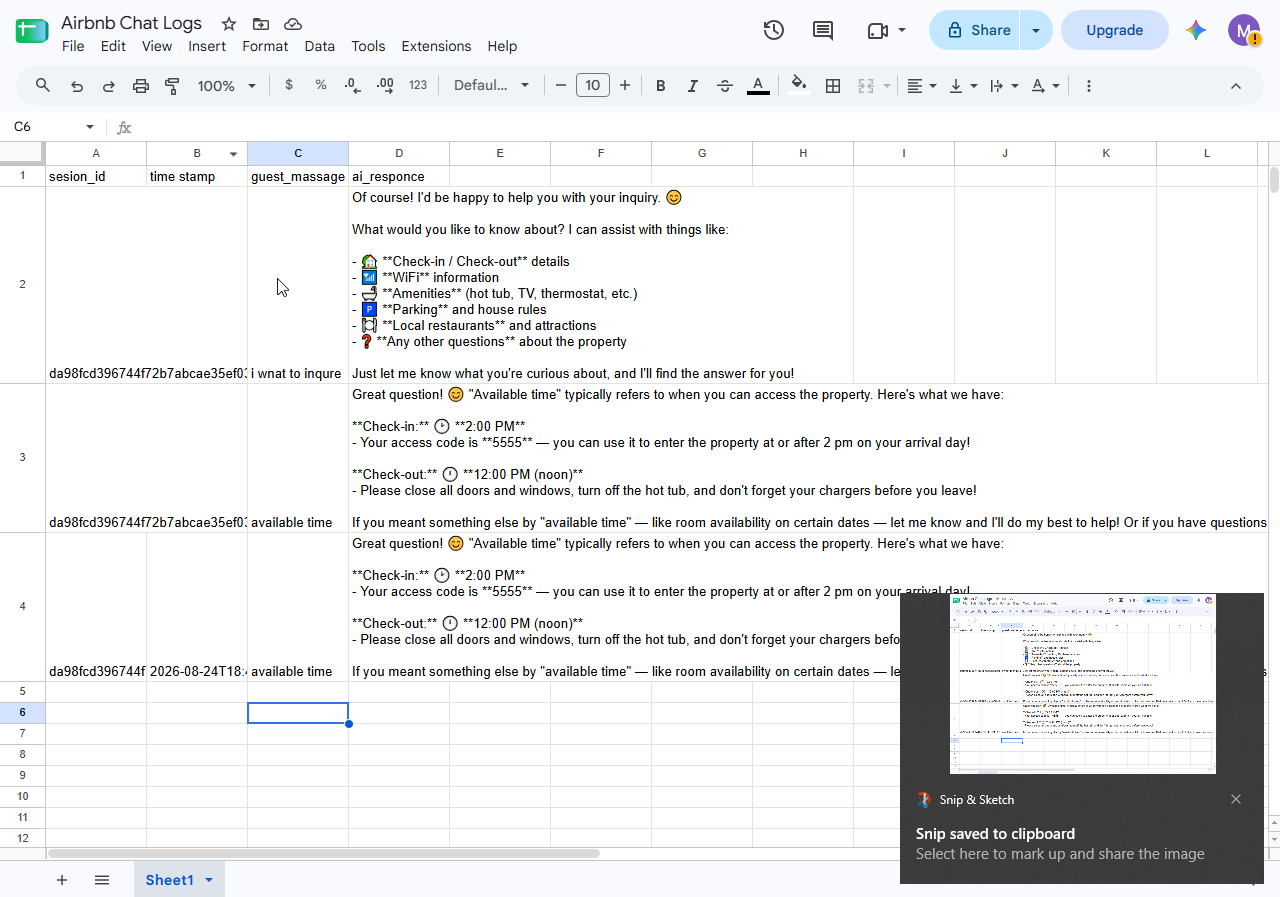Select the Paint format roller icon
Image resolution: width=1280 pixels, height=897 pixels.
[x=172, y=86]
